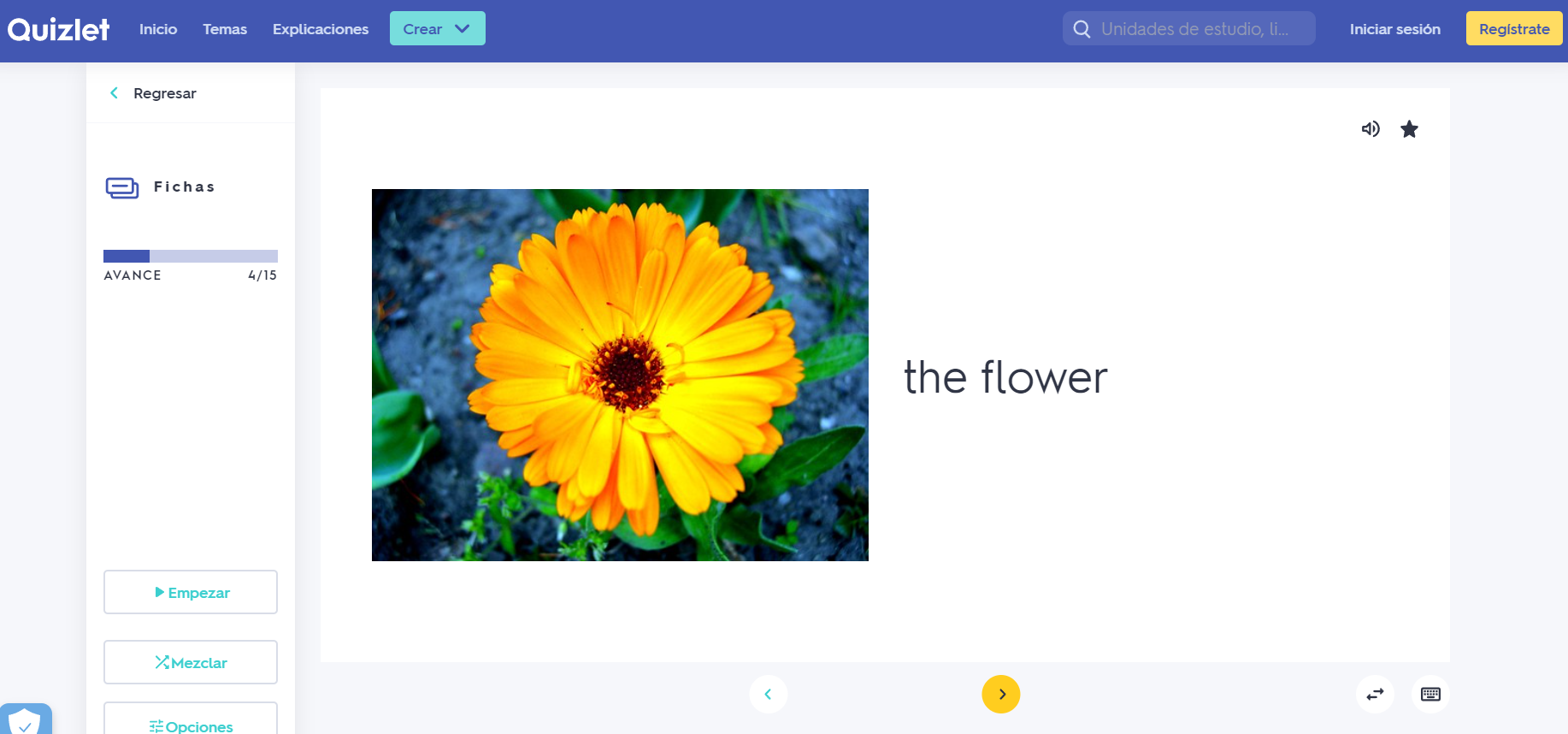Click the Fichas flashcards icon
The image size is (1568, 734).
point(122,187)
